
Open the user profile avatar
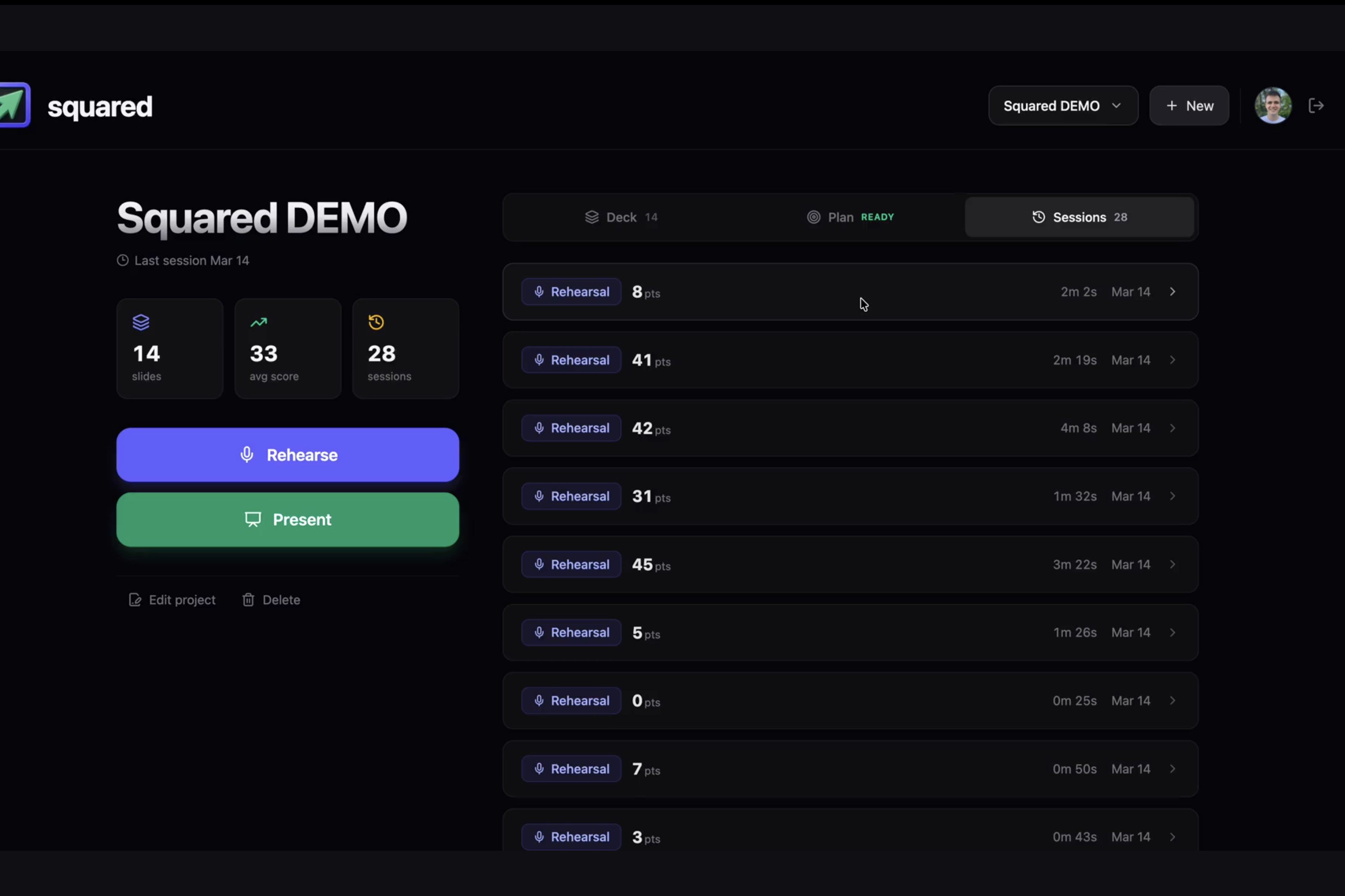(1273, 106)
